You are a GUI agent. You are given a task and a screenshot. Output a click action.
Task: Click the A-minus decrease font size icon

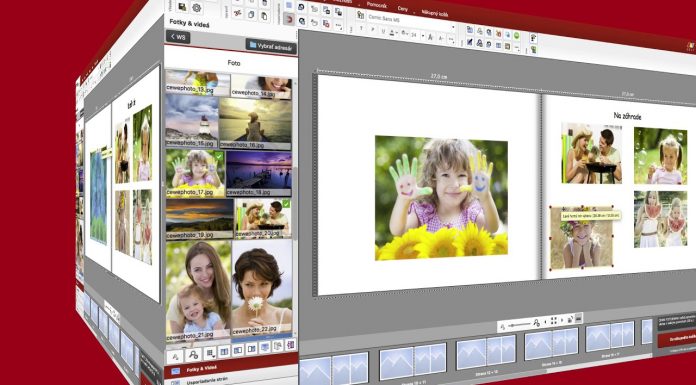(x=441, y=38)
